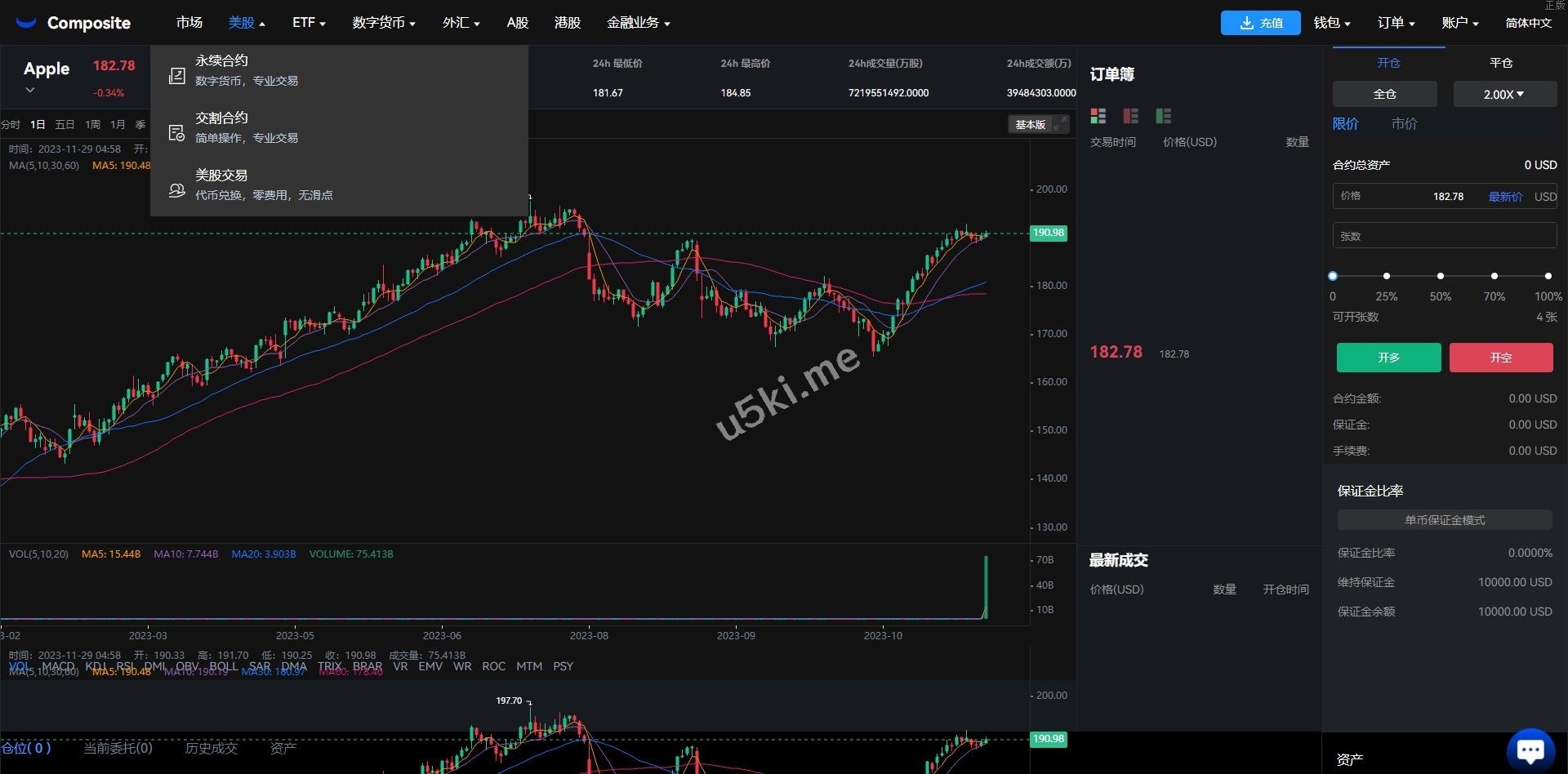Click the 美股交易 token swap icon

[x=176, y=190]
